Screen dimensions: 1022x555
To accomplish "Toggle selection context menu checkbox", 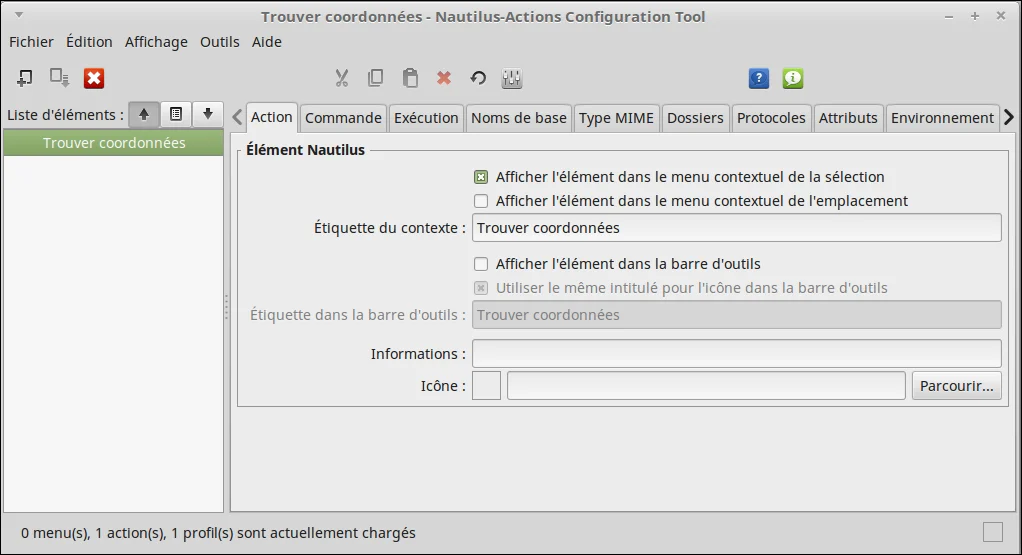I will tap(481, 177).
